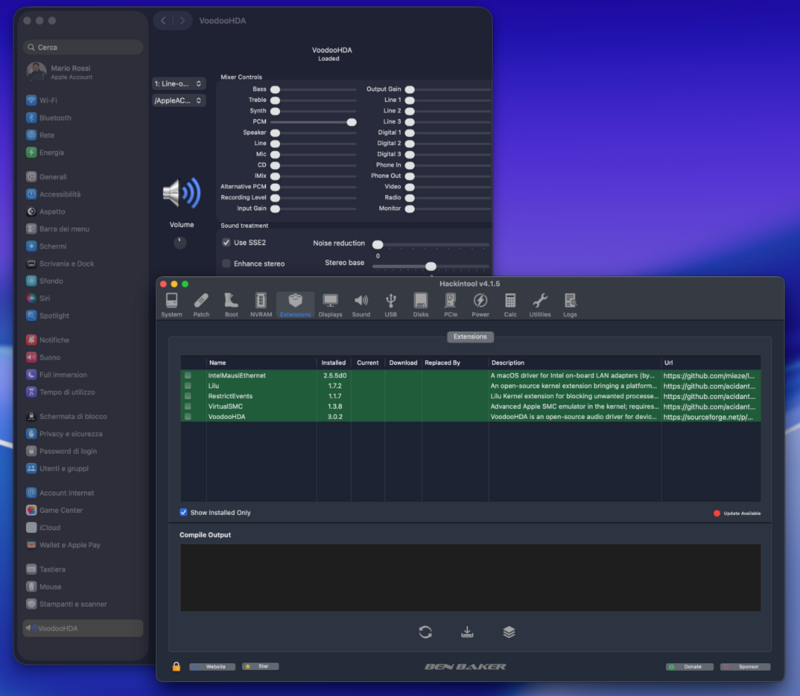Adjust the Noise reduction slider
Viewport: 800px width, 696px height.
378,244
